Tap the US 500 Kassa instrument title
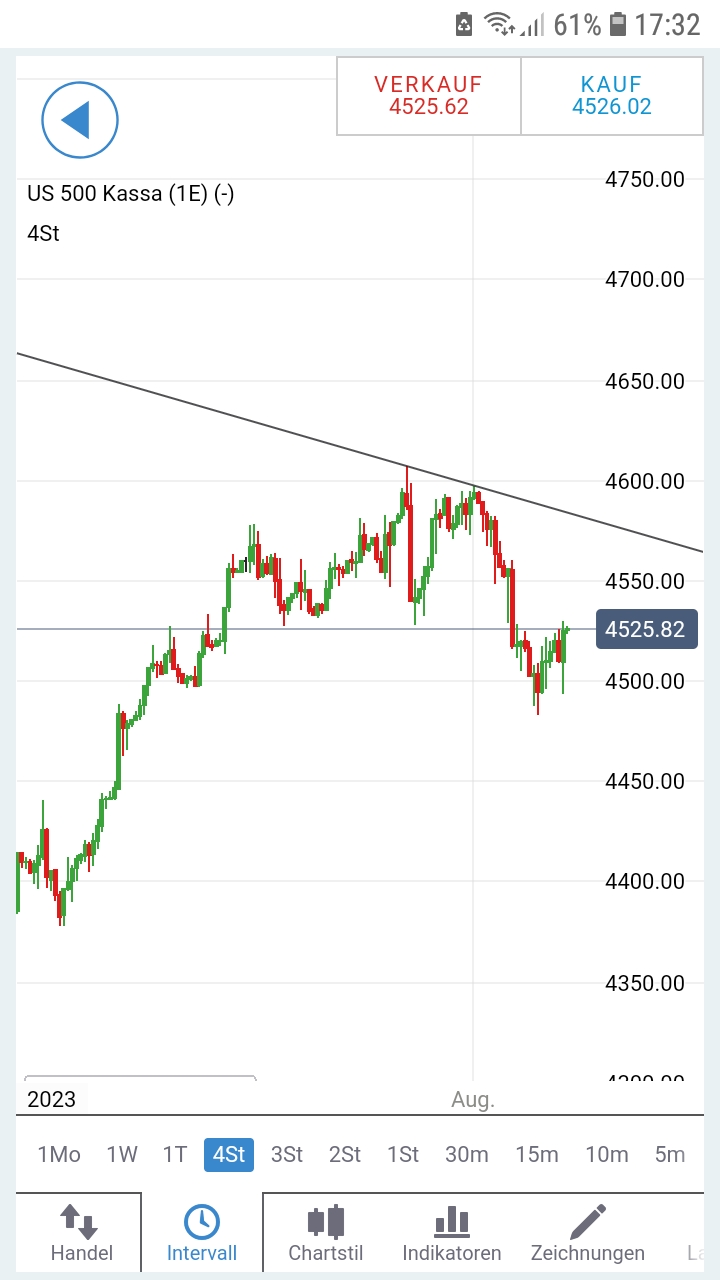 (131, 194)
